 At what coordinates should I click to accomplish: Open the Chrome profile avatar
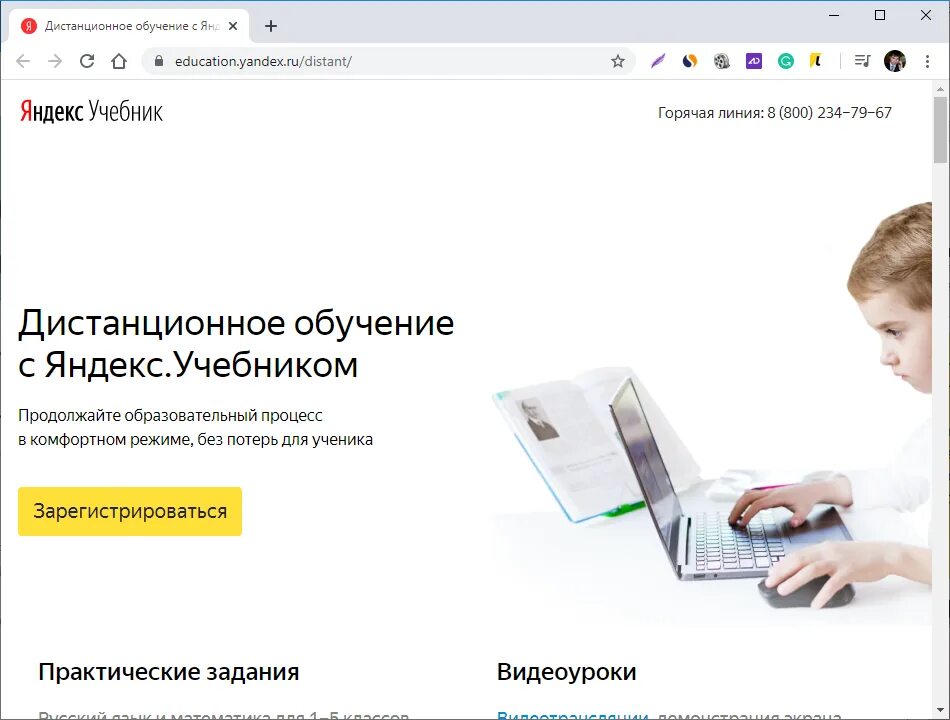pyautogui.click(x=895, y=61)
